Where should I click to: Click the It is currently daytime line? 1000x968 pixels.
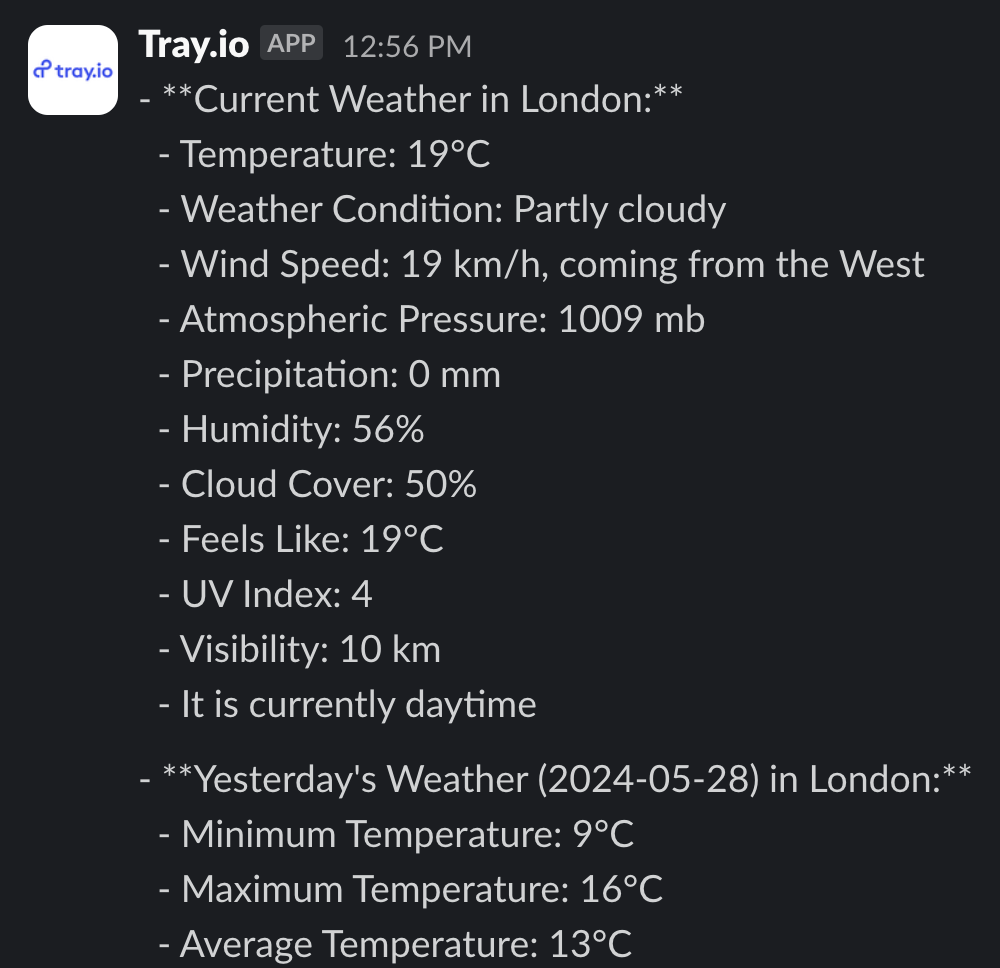[x=347, y=705]
